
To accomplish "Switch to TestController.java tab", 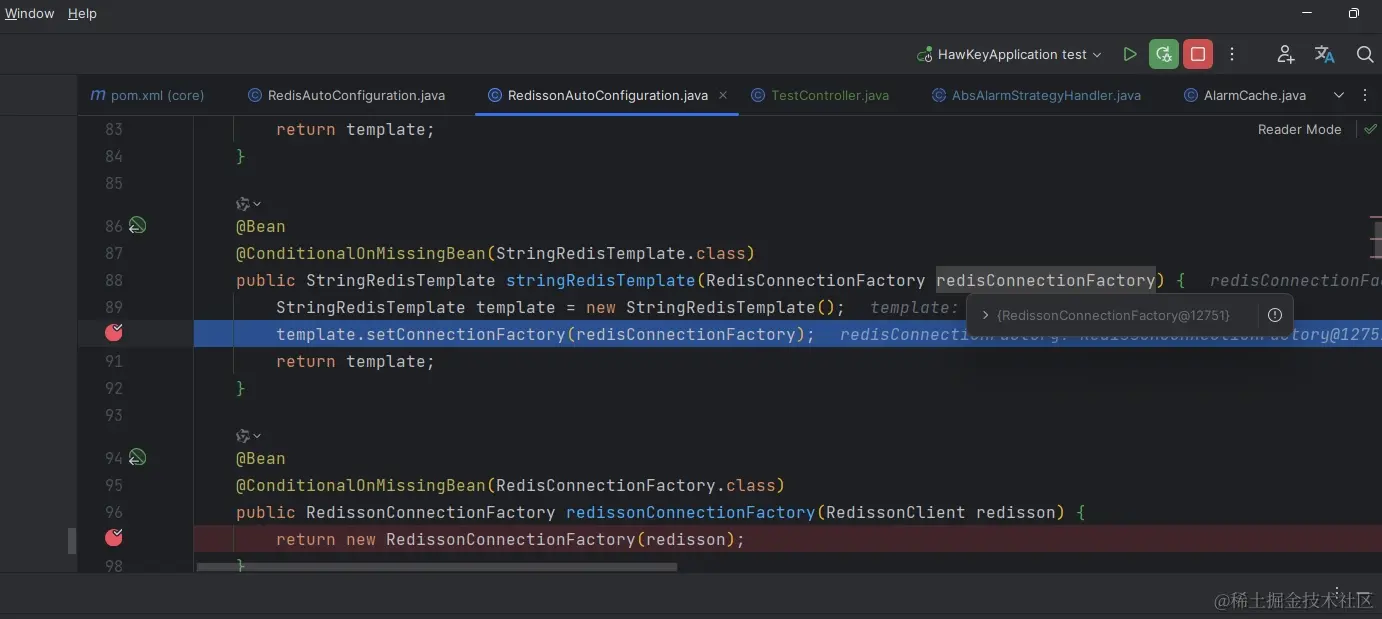I will point(820,96).
